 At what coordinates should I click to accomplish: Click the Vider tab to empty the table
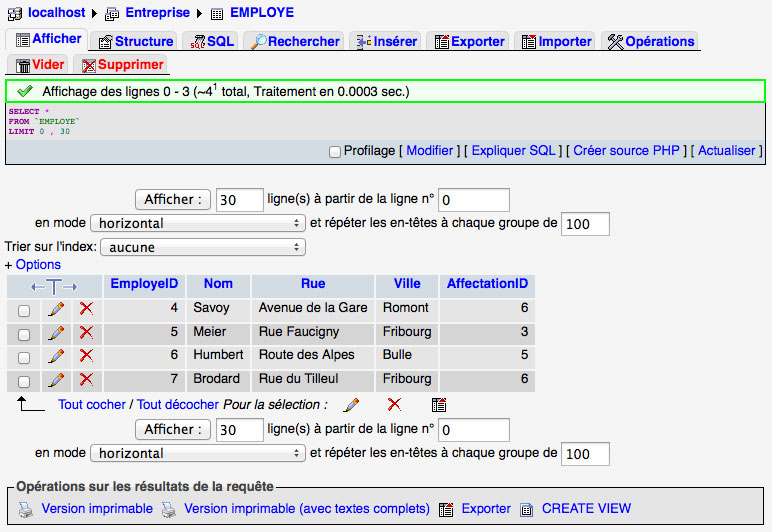click(x=39, y=64)
